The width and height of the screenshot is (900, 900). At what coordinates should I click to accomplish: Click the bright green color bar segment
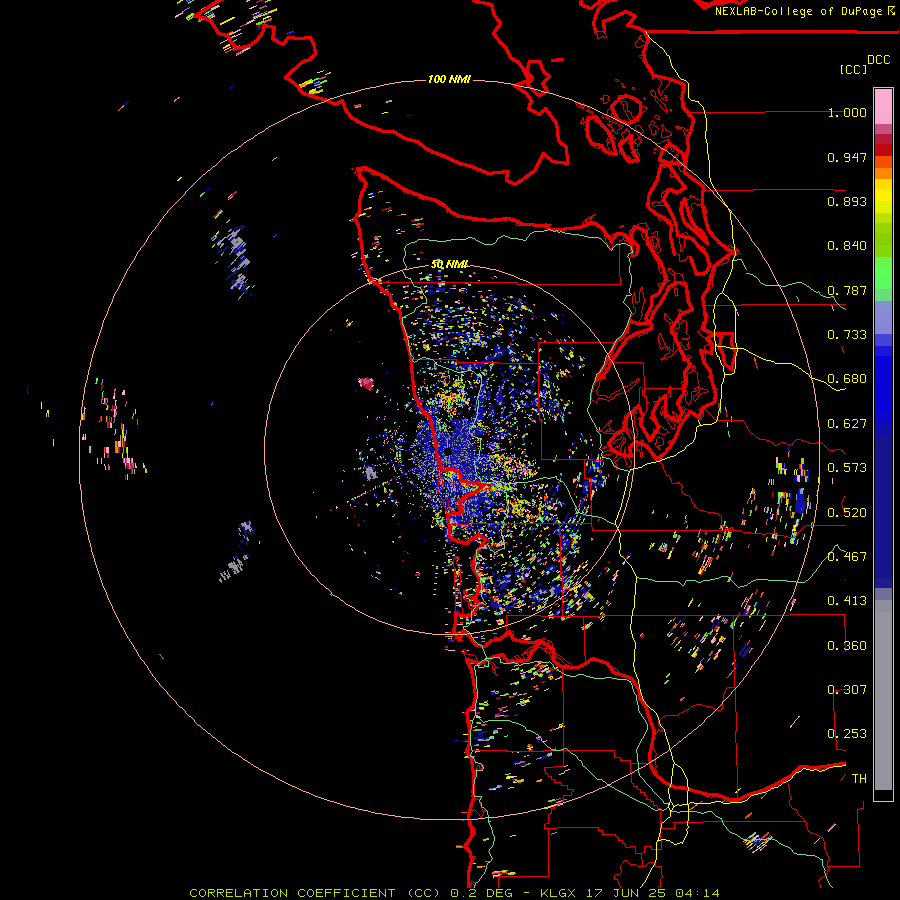(883, 272)
